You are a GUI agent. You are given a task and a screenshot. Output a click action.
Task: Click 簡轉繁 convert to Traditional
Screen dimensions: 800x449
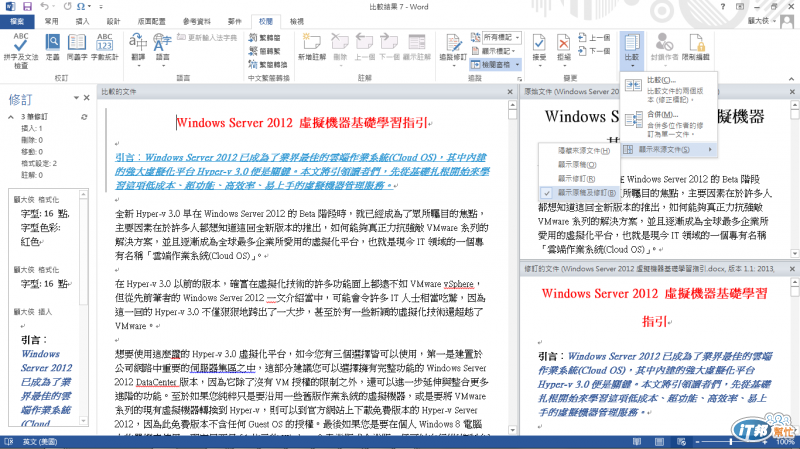pos(264,51)
